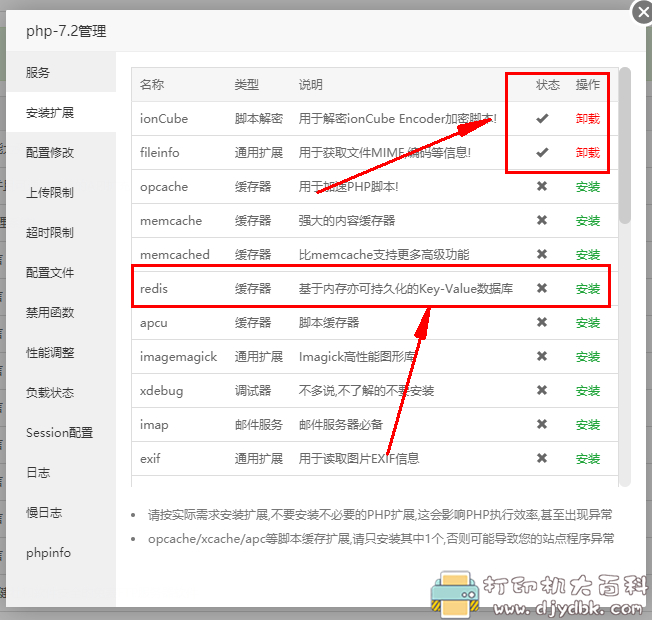
Task: Open the Session配置 tab
Action: (61, 432)
